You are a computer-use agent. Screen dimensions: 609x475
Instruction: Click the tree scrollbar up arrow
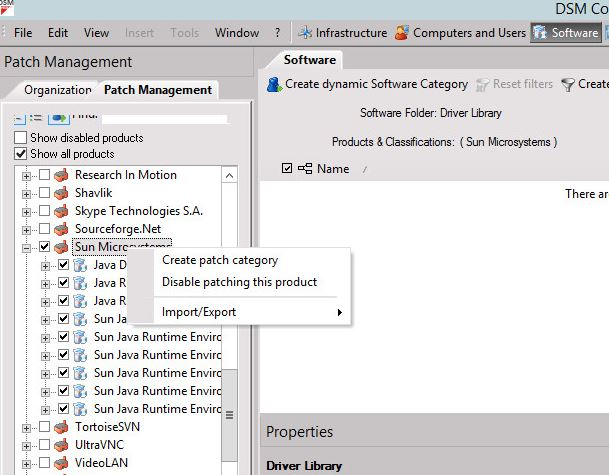coord(230,176)
